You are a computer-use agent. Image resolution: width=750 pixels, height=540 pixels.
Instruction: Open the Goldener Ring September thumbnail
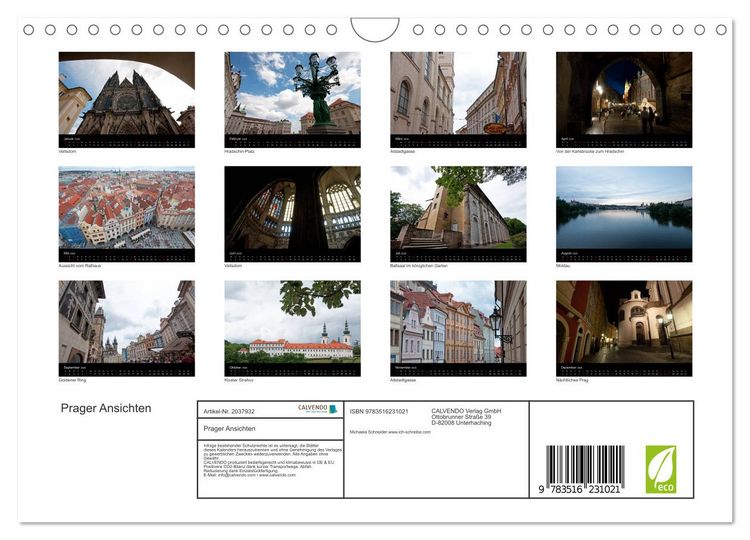[127, 328]
